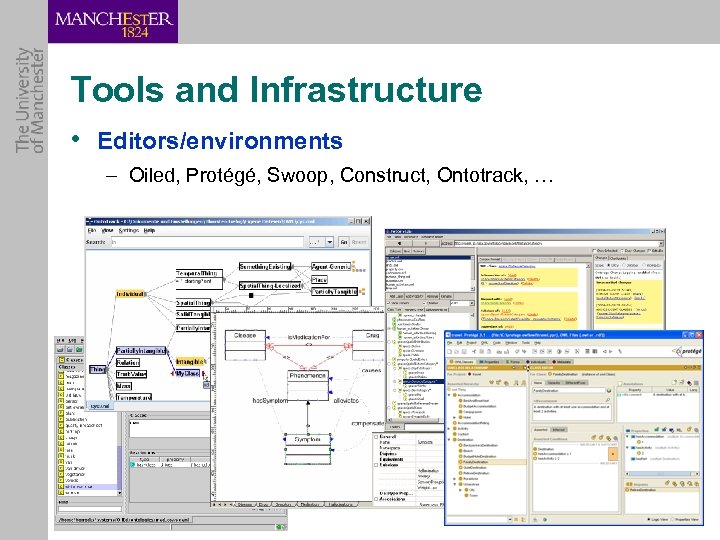The height and width of the screenshot is (540, 720).
Task: Click the New project icon in Protégé toolbar
Action: pos(450,352)
